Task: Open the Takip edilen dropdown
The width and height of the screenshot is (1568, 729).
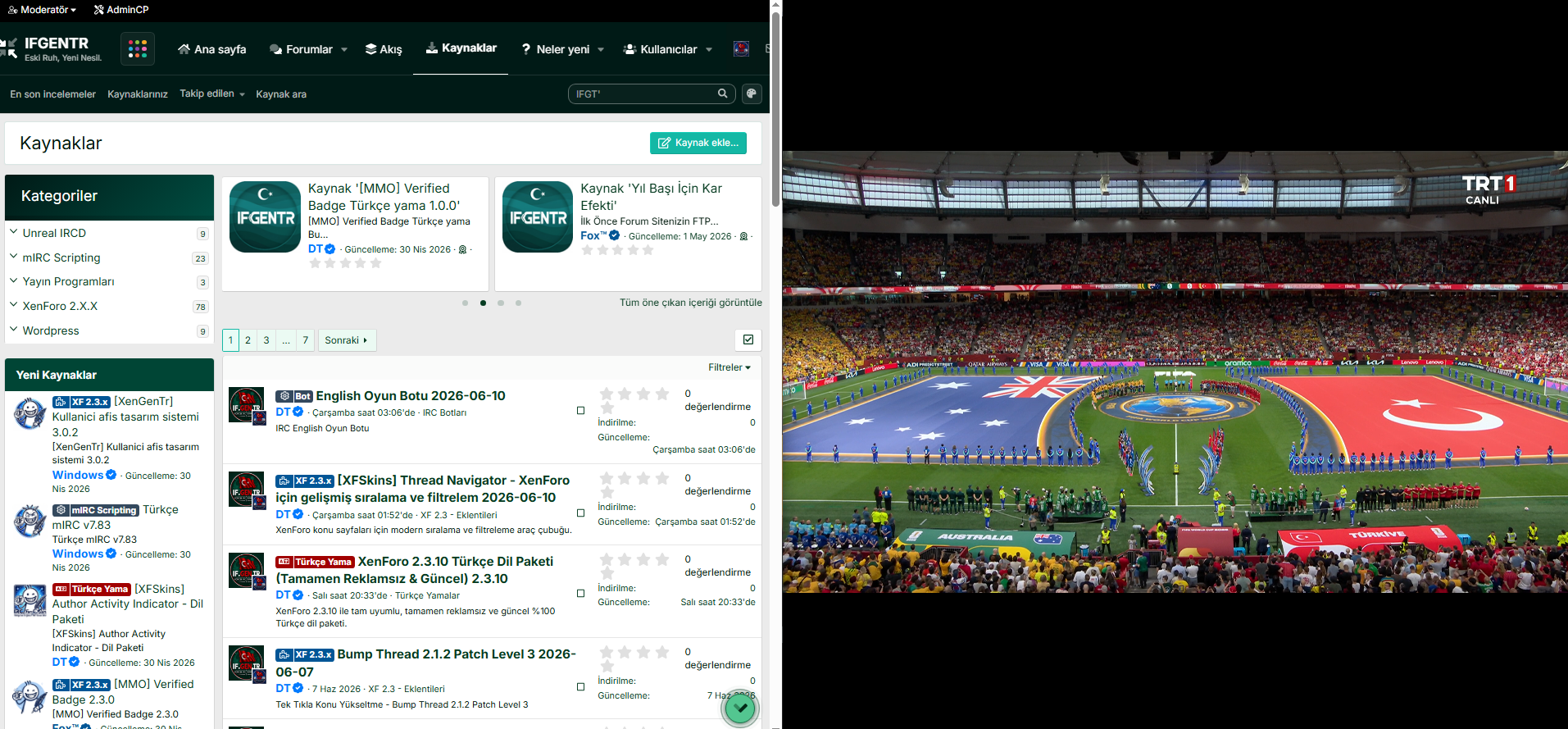Action: pyautogui.click(x=212, y=93)
